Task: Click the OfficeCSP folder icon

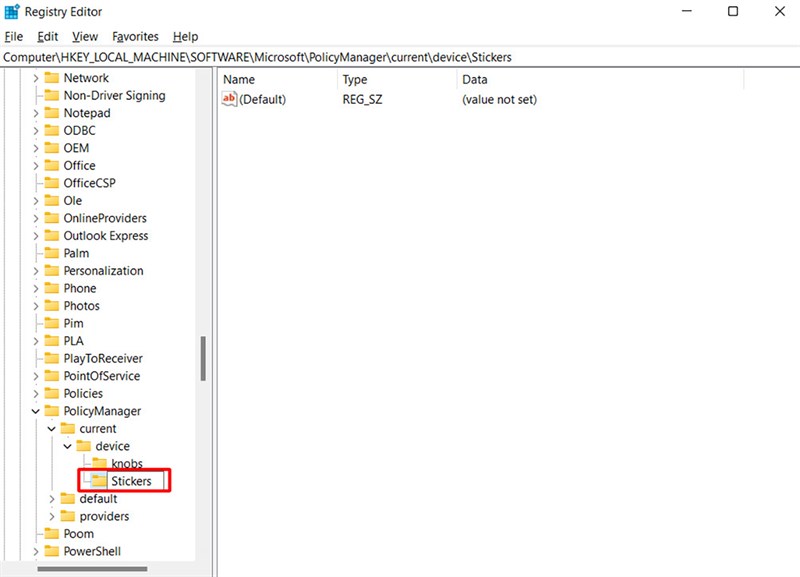Action: 51,183
